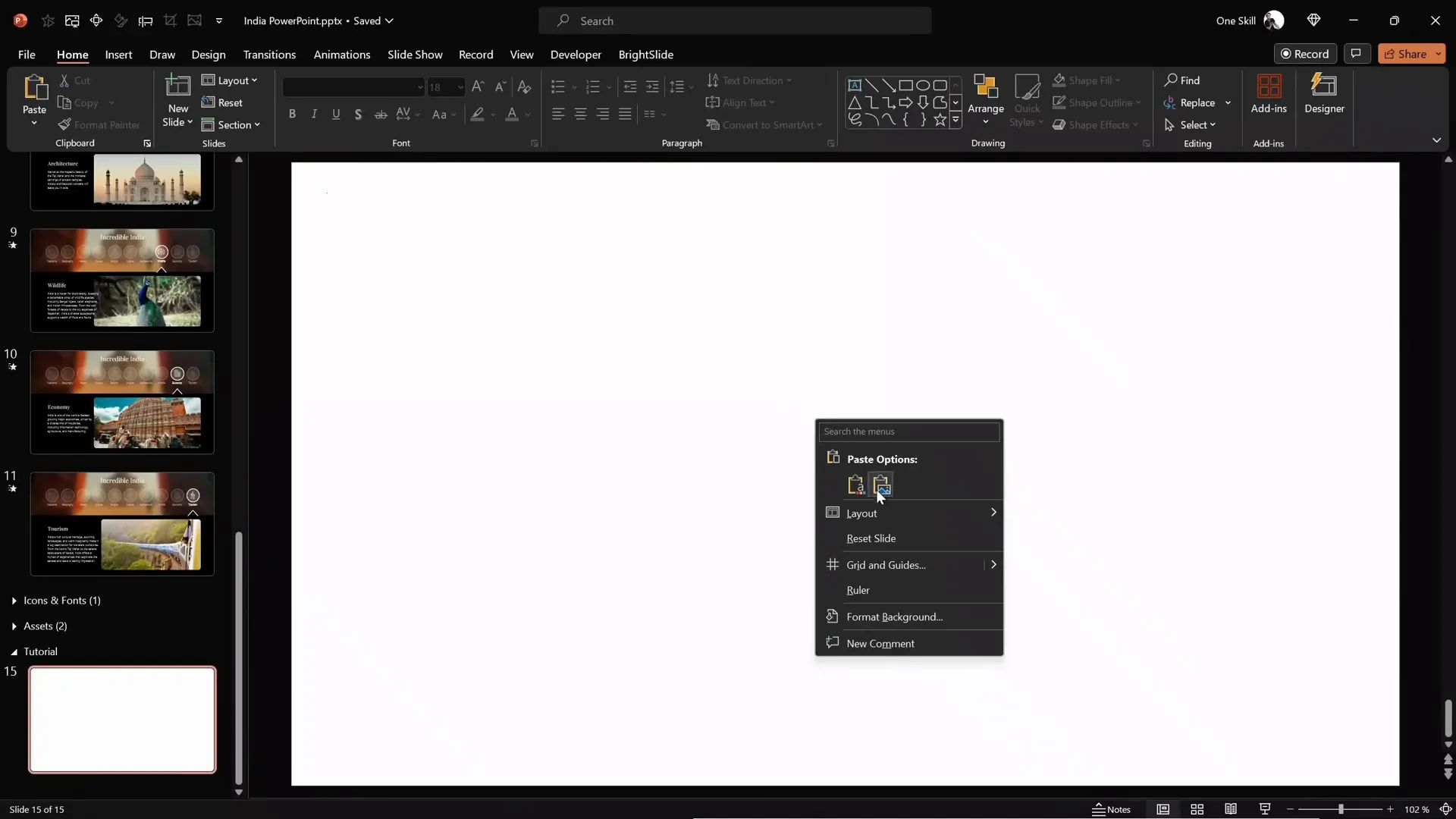Screen dimensions: 1456x819
Task: Switch to Slide Sorter view icon
Action: [x=1197, y=809]
